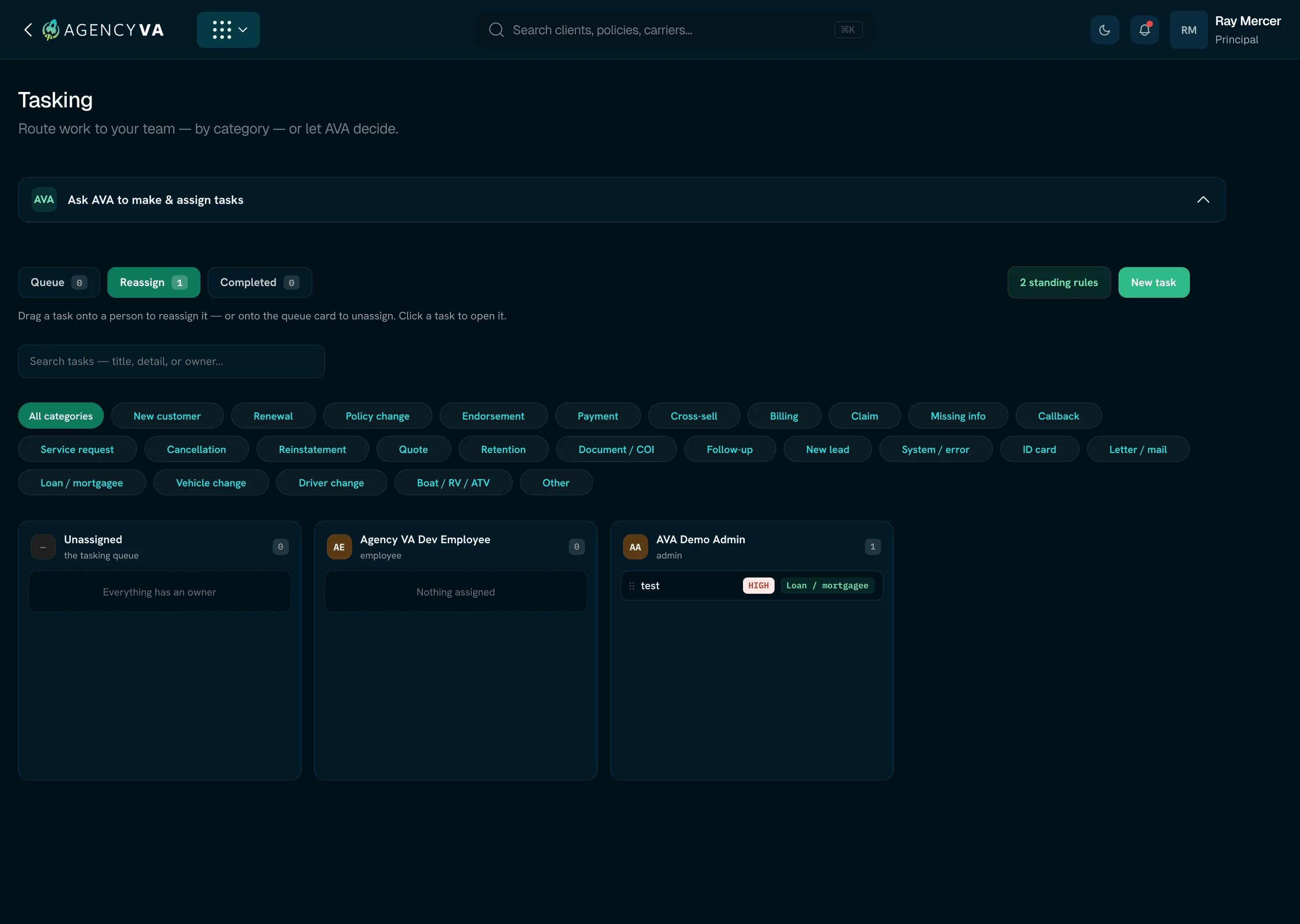Click the AE avatar for Agency VA Dev Employee

pyautogui.click(x=339, y=547)
